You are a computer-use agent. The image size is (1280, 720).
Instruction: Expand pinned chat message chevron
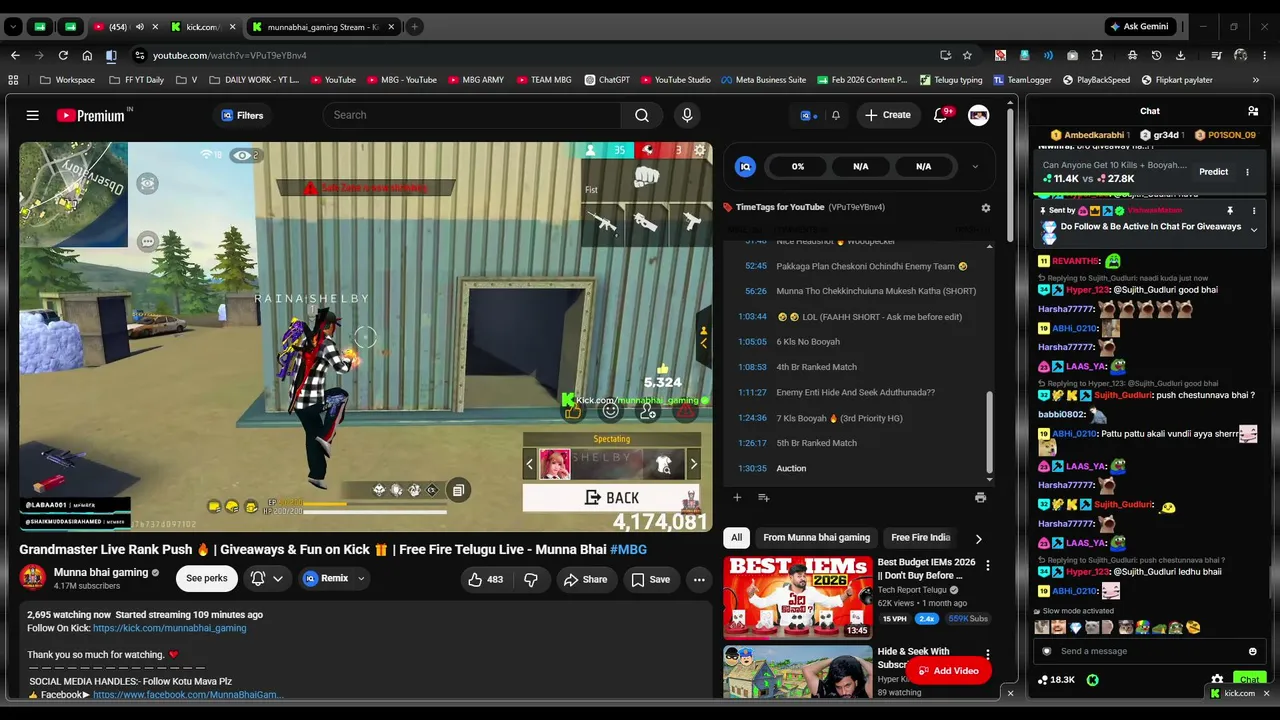(1254, 230)
